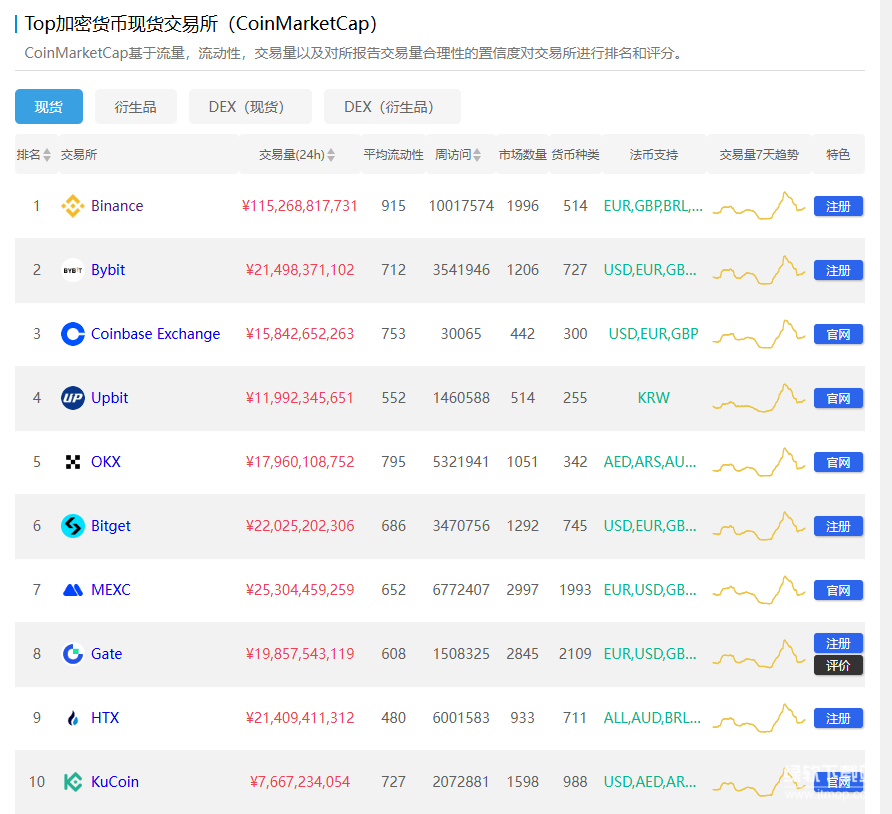Click HTX 7-day volume trend chart
Viewport: 892px width, 814px height.
(759, 718)
